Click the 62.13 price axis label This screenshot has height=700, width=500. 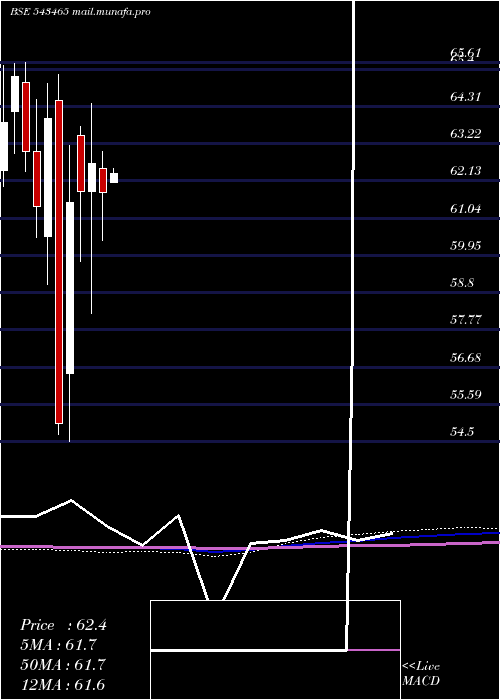coord(466,171)
